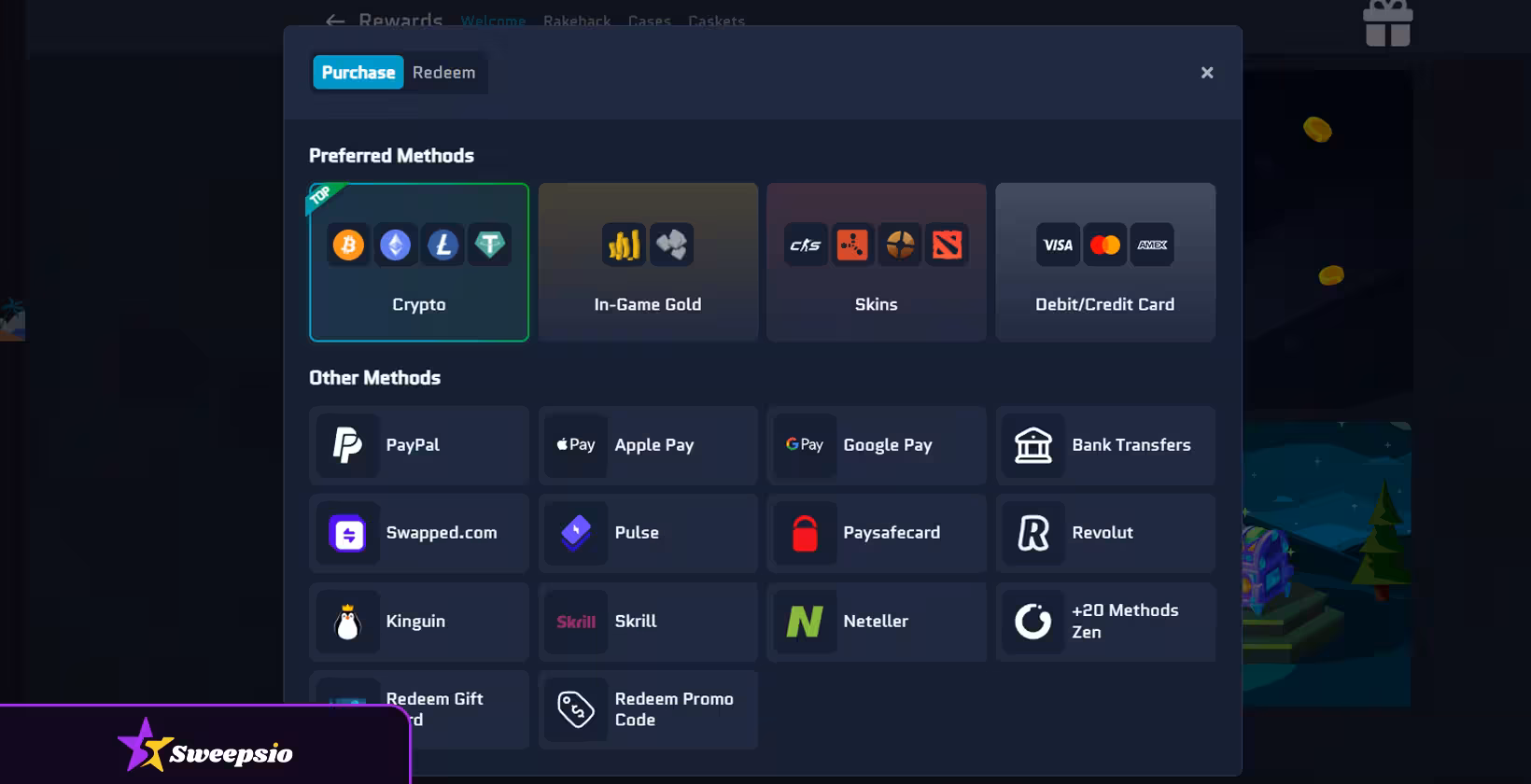Choose the Kinguin label

coord(415,622)
